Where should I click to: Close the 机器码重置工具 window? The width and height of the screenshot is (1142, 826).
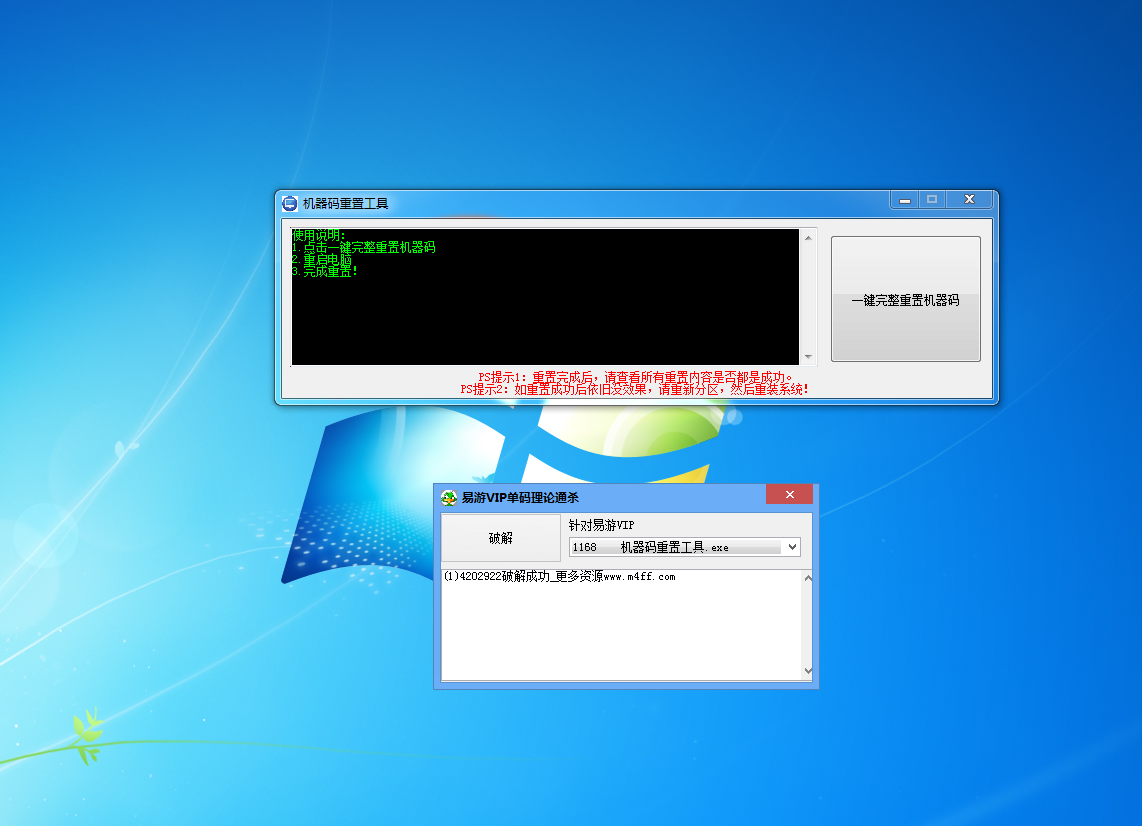[969, 200]
